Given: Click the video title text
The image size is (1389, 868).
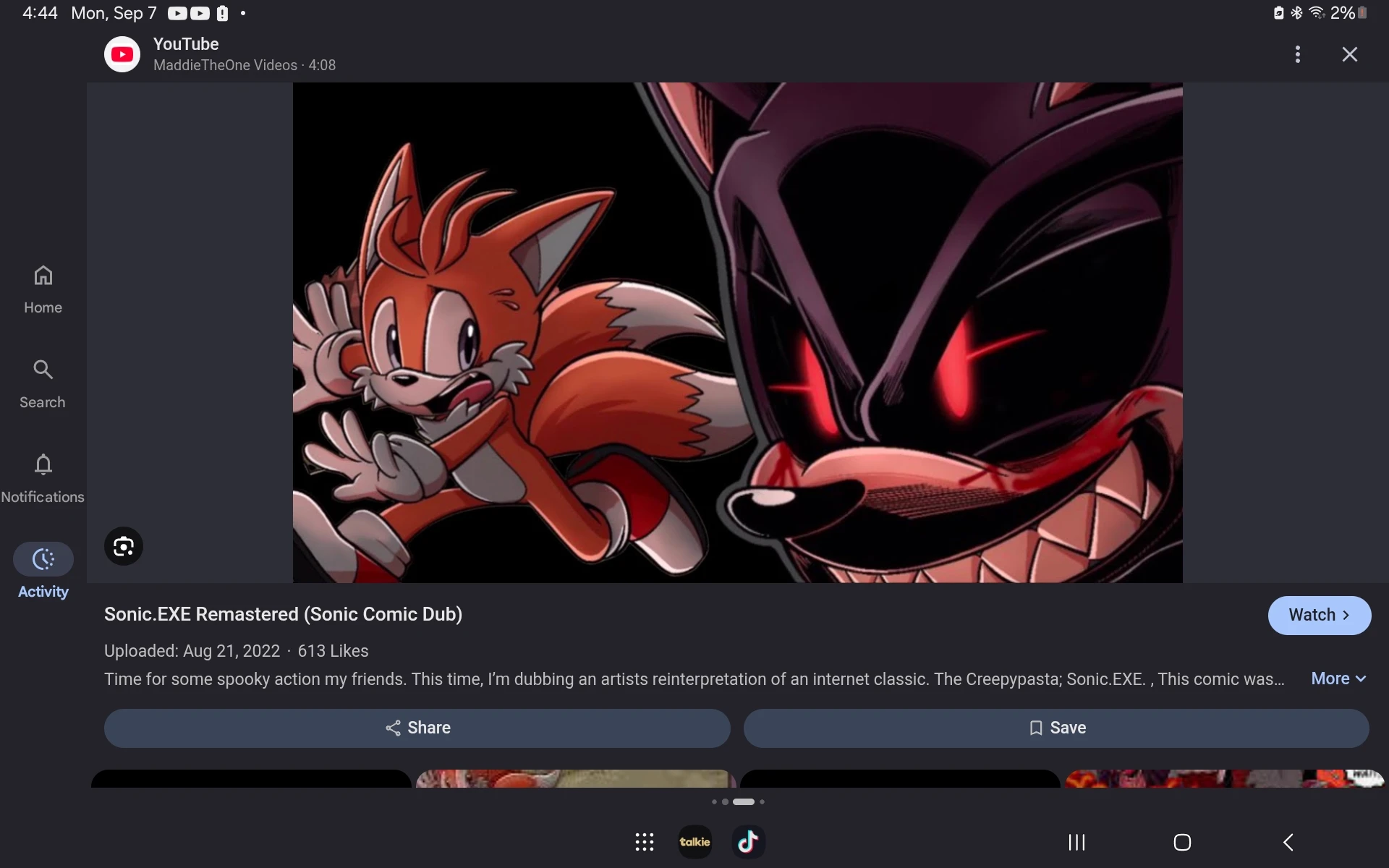Looking at the screenshot, I should [283, 614].
